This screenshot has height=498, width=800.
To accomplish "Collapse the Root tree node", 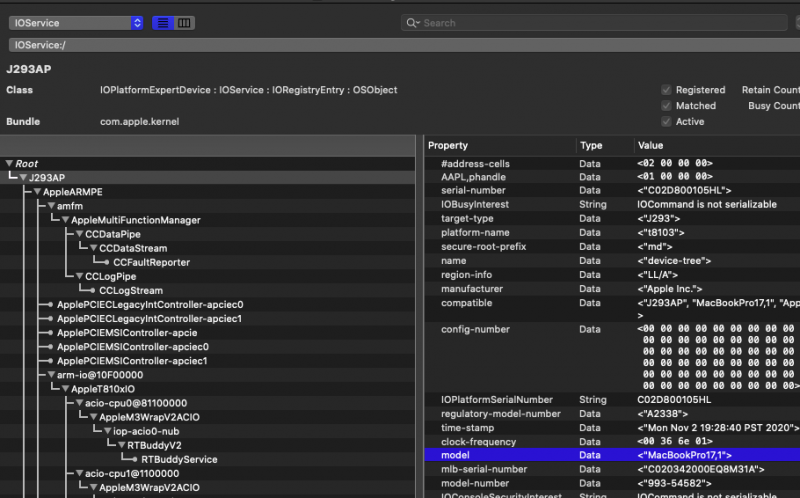I will [x=9, y=164].
